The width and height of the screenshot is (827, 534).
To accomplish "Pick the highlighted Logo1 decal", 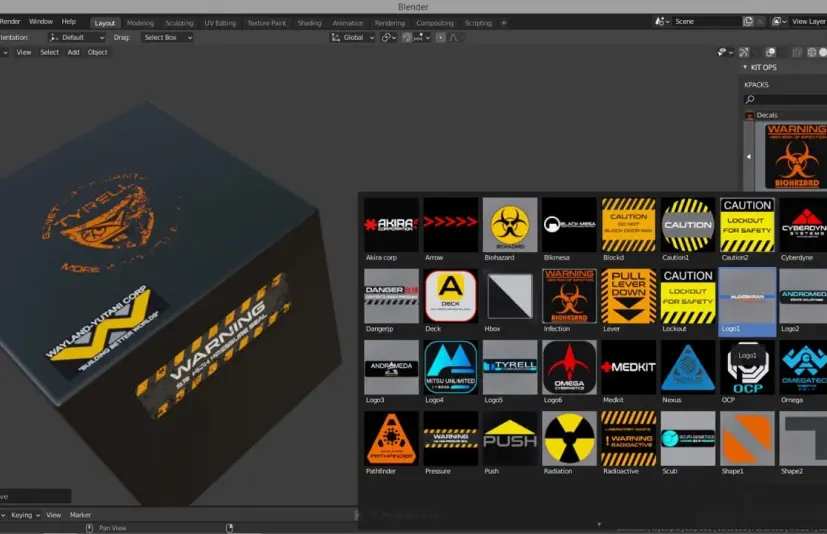I will [x=747, y=301].
